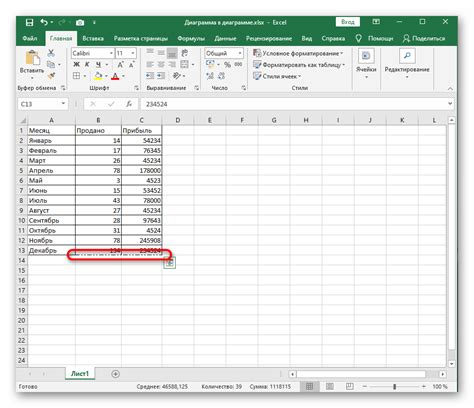The height and width of the screenshot is (408, 474).
Task: Click the Copy icon
Action: (51, 64)
